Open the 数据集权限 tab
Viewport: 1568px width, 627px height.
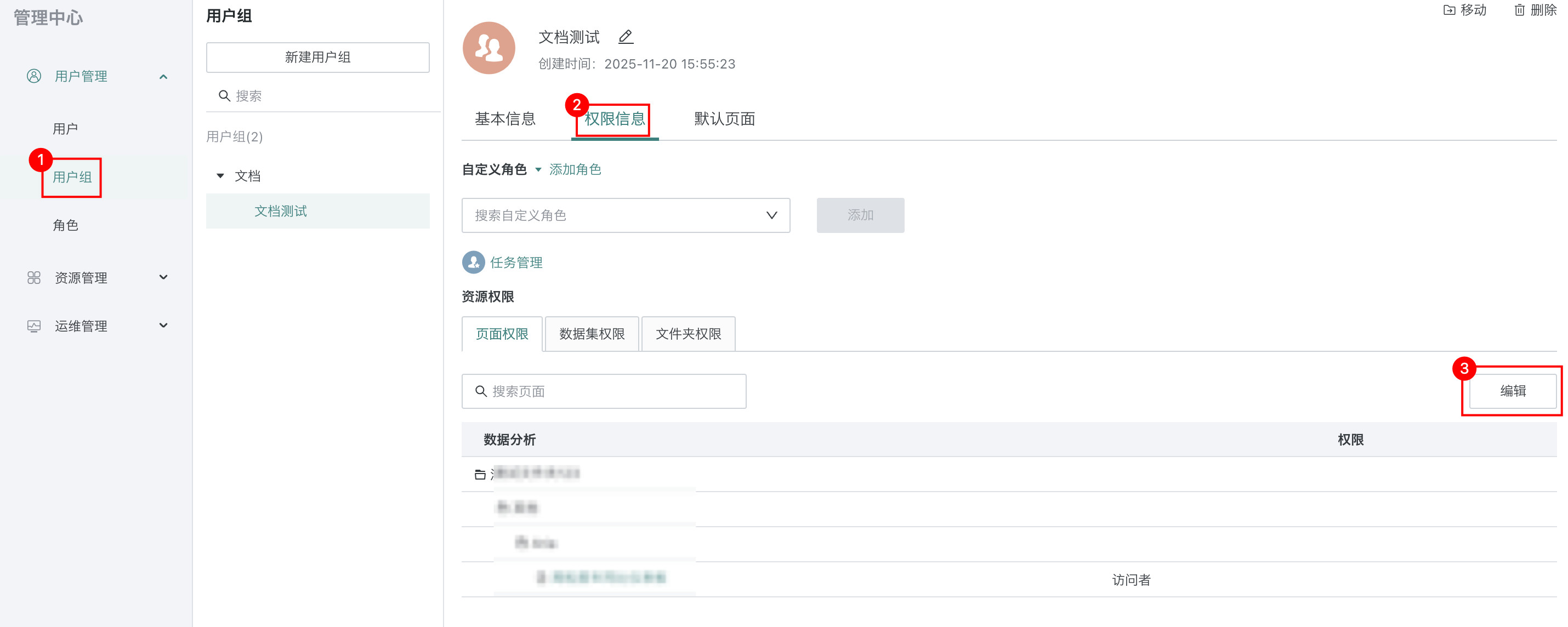tap(591, 334)
